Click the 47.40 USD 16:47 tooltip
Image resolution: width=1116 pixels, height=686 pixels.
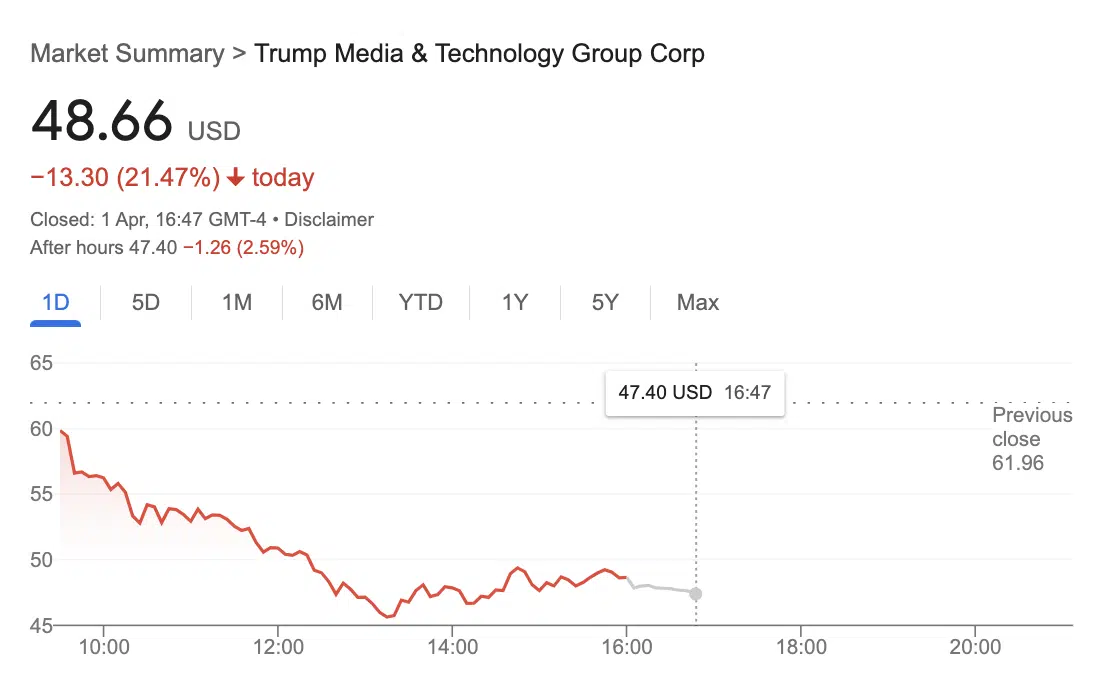click(x=695, y=392)
